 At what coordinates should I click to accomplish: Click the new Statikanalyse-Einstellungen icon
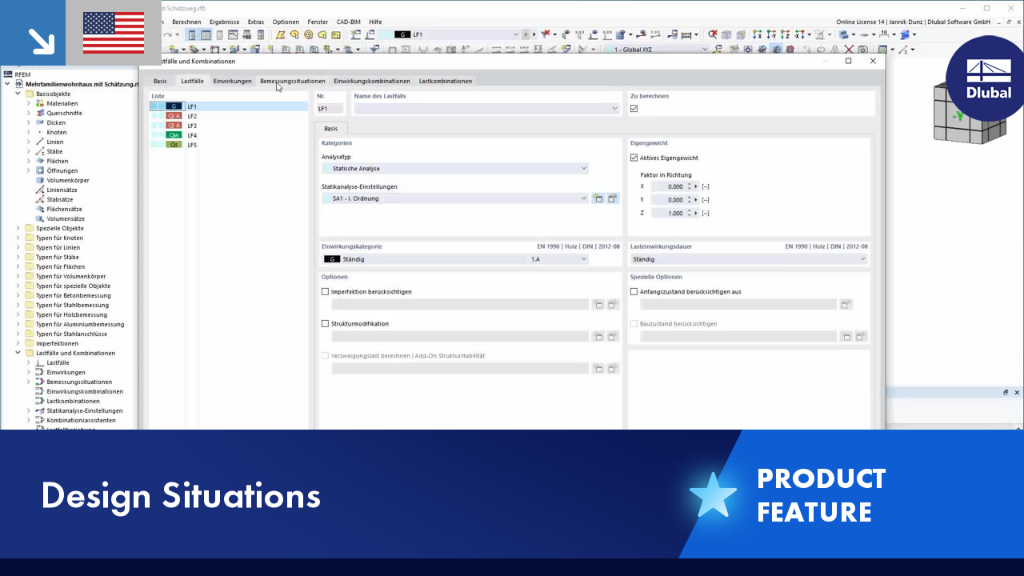coord(598,199)
